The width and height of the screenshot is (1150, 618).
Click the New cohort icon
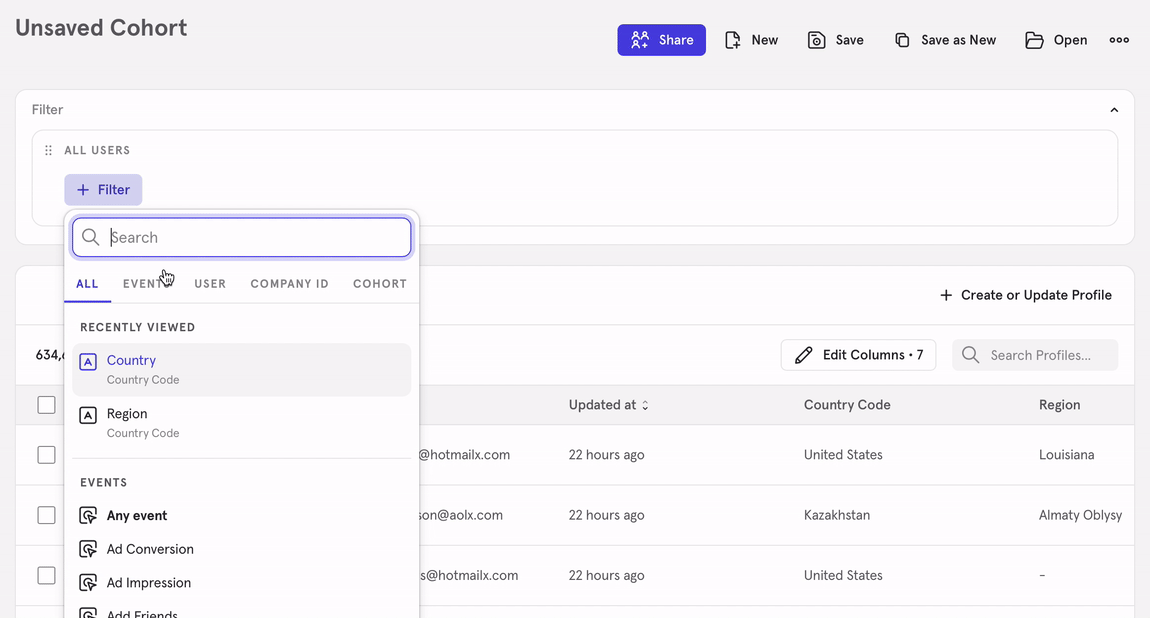click(x=733, y=40)
